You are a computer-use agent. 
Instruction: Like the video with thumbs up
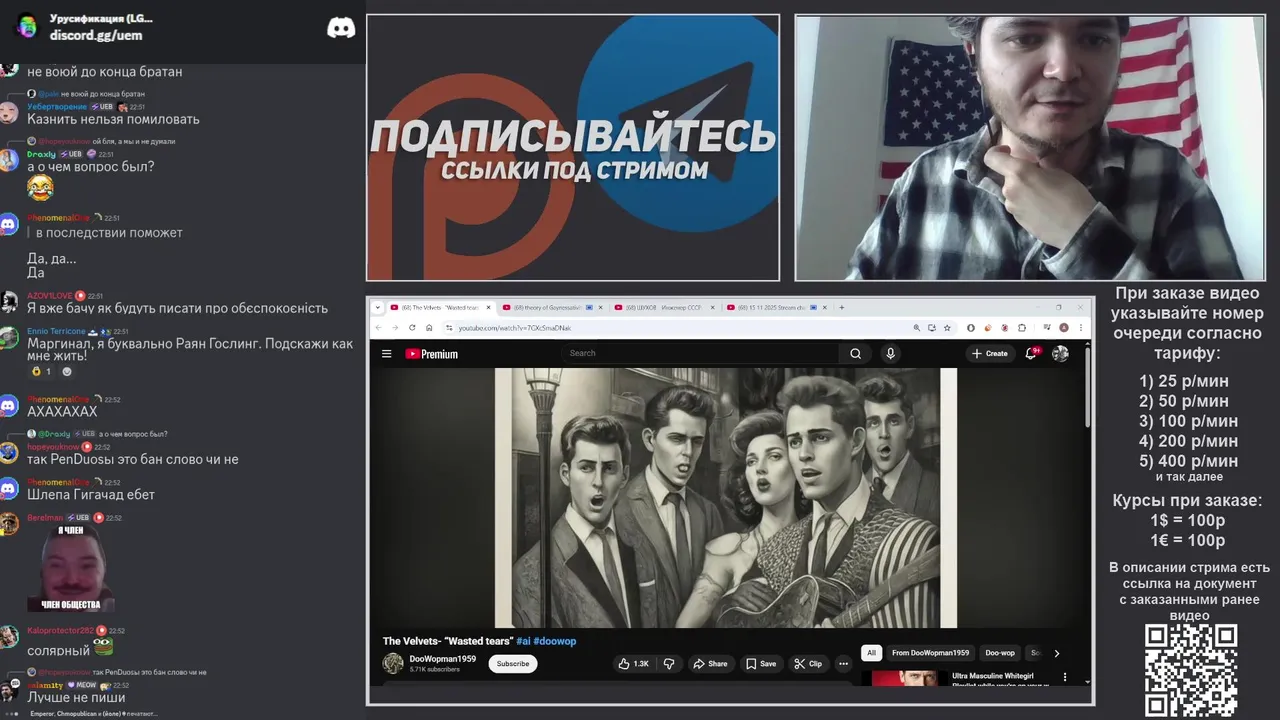pyautogui.click(x=634, y=663)
